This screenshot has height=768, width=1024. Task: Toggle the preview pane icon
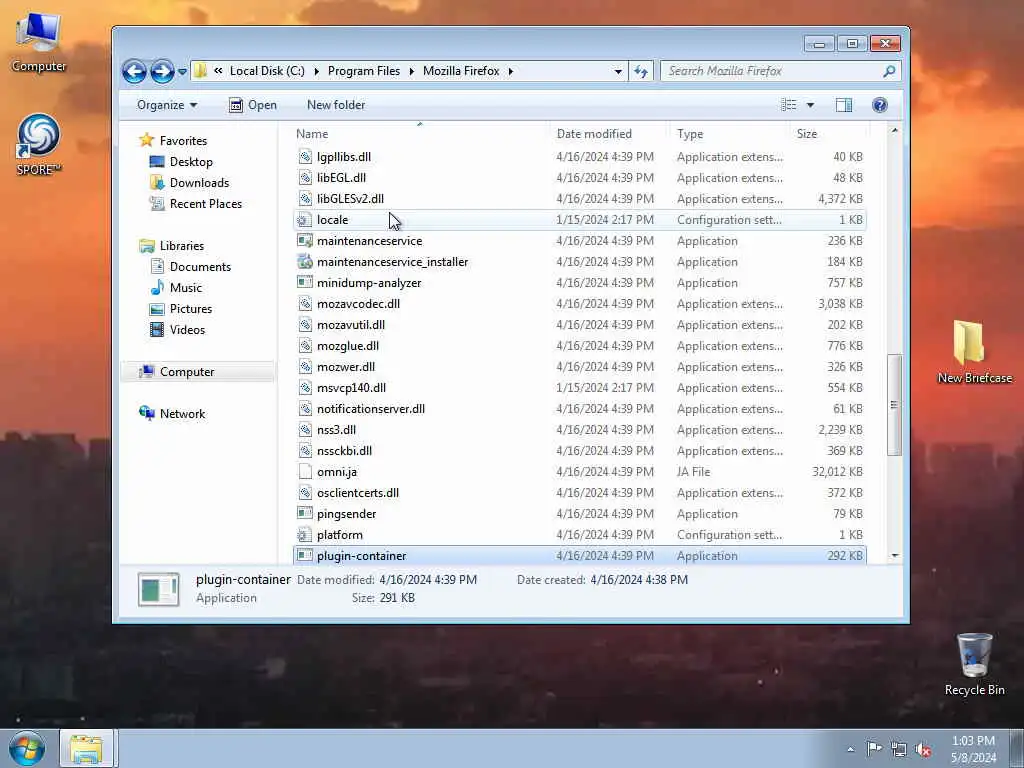click(x=844, y=105)
